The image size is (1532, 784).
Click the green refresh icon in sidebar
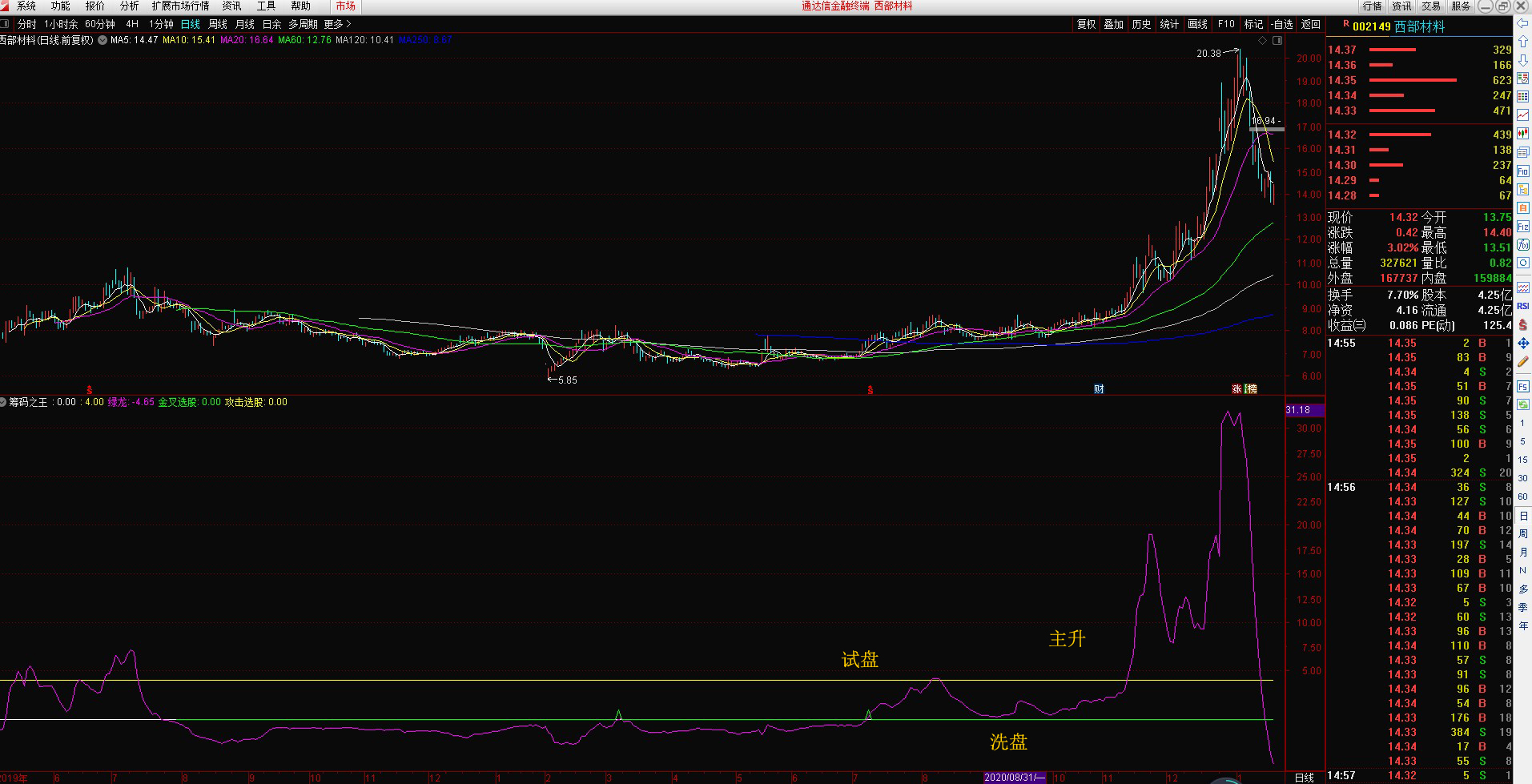click(x=1522, y=405)
